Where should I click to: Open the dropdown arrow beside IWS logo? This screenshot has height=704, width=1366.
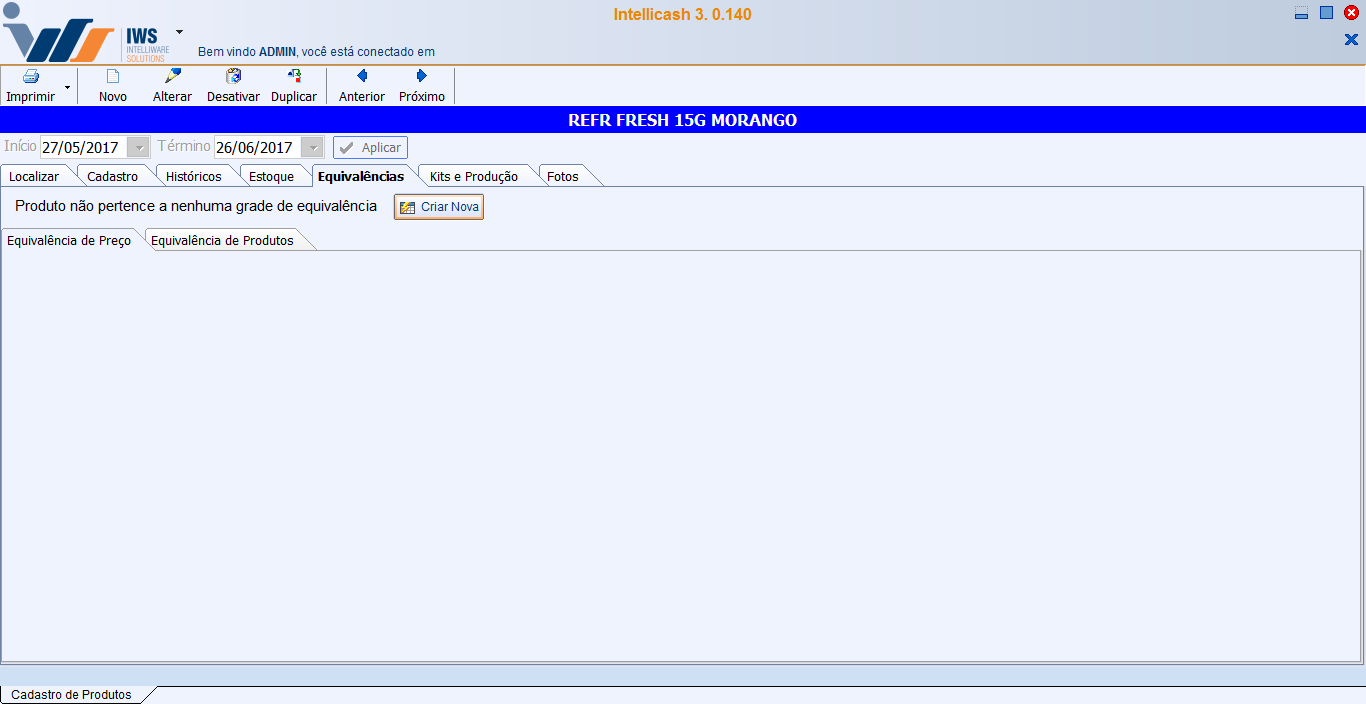point(179,32)
